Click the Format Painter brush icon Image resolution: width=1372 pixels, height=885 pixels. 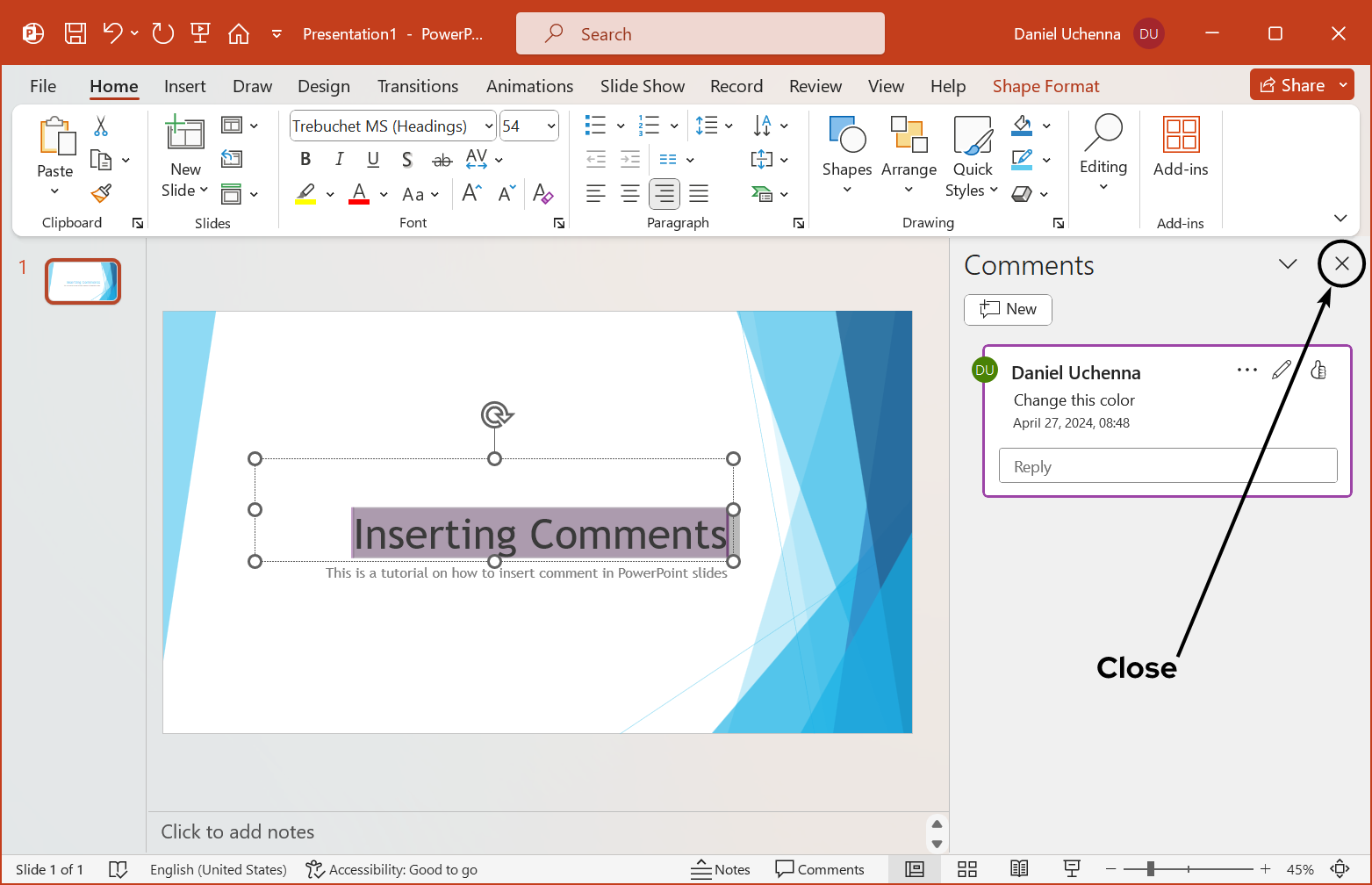pos(102,193)
